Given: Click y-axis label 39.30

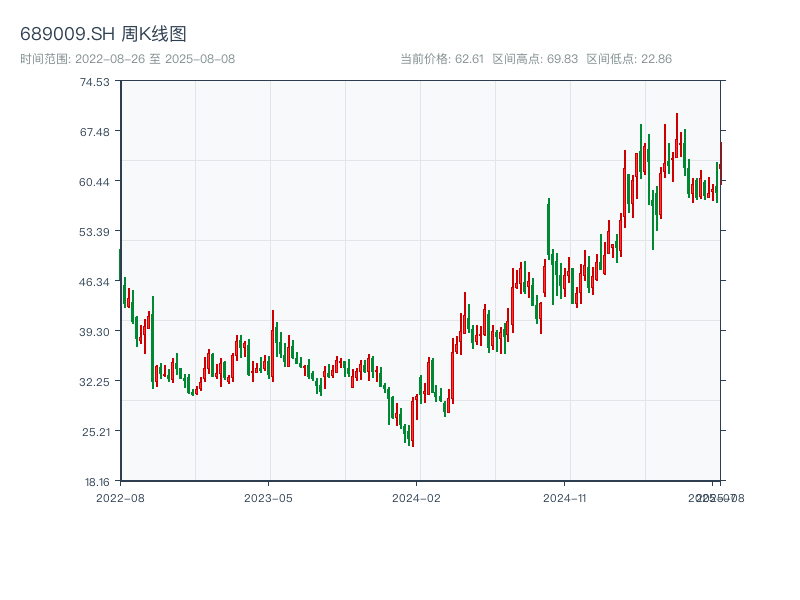Looking at the screenshot, I should click(94, 332).
